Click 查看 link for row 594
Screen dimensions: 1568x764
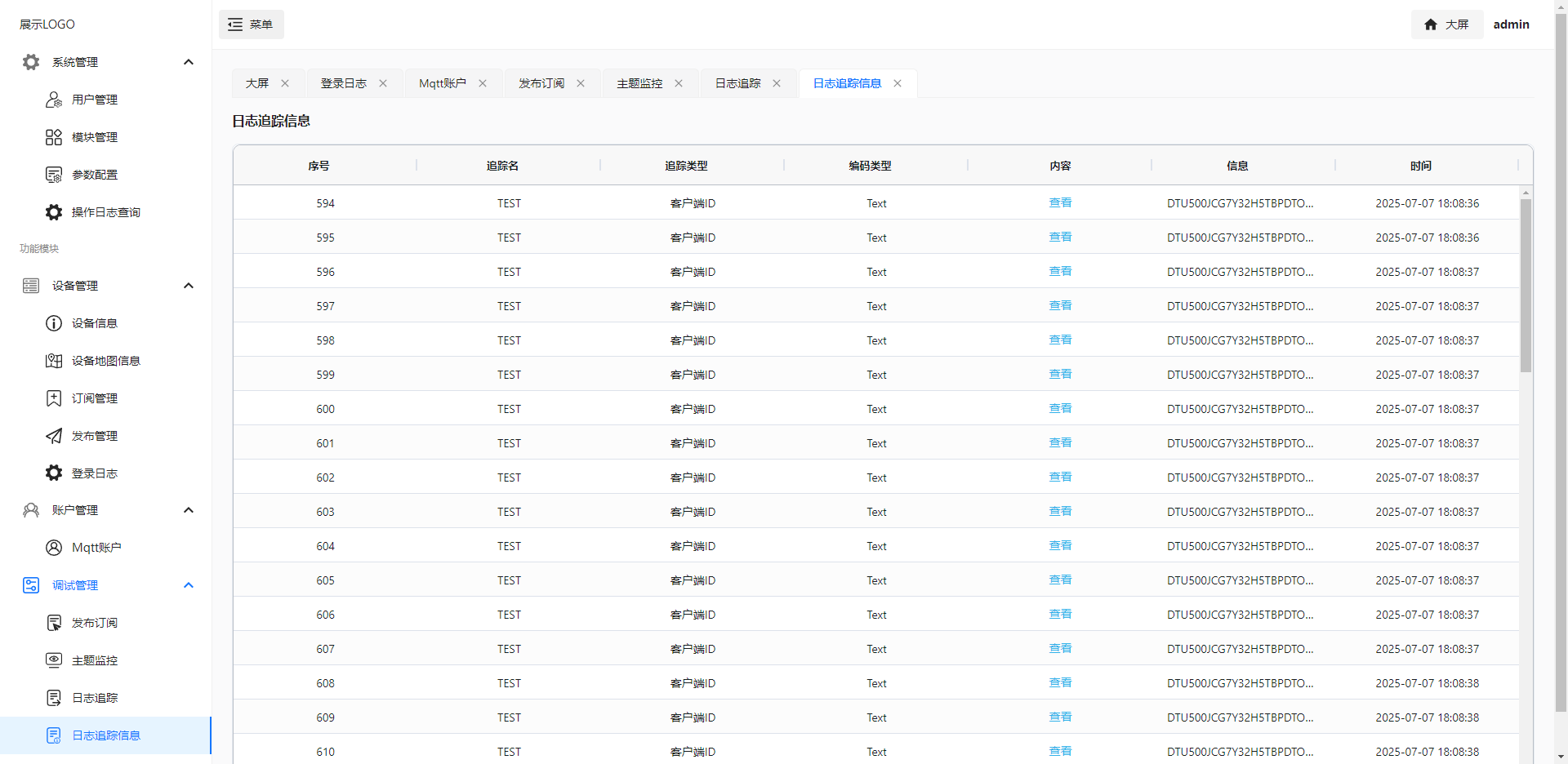tap(1060, 203)
